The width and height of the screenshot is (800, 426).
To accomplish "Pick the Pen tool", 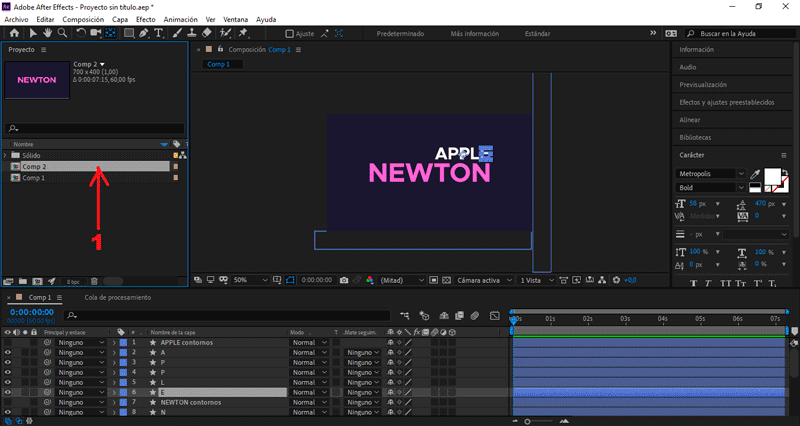I will [x=144, y=33].
